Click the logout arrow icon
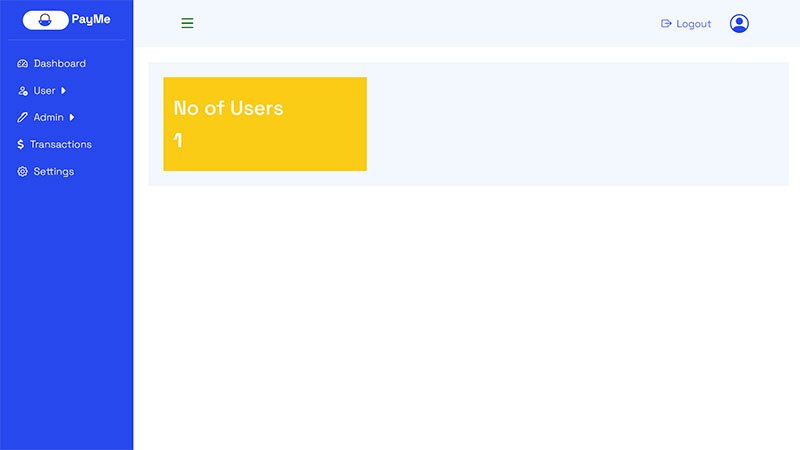Screen dimensions: 800x450 coord(666,23)
